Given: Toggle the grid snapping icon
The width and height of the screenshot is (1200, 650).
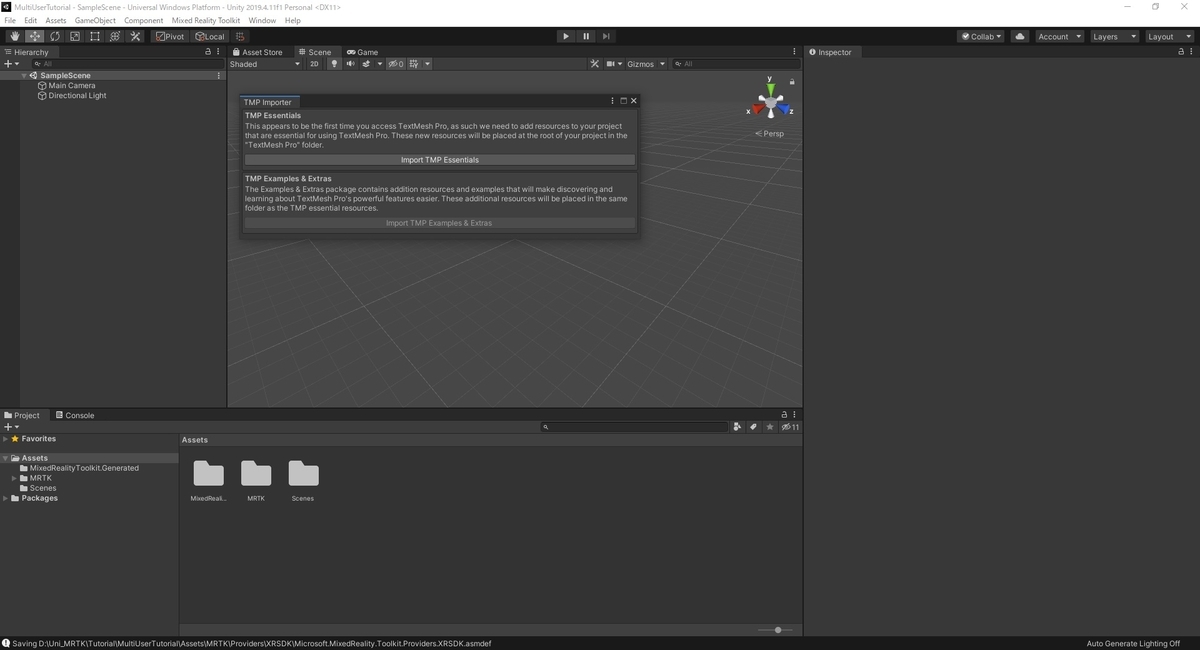Looking at the screenshot, I should (x=240, y=37).
